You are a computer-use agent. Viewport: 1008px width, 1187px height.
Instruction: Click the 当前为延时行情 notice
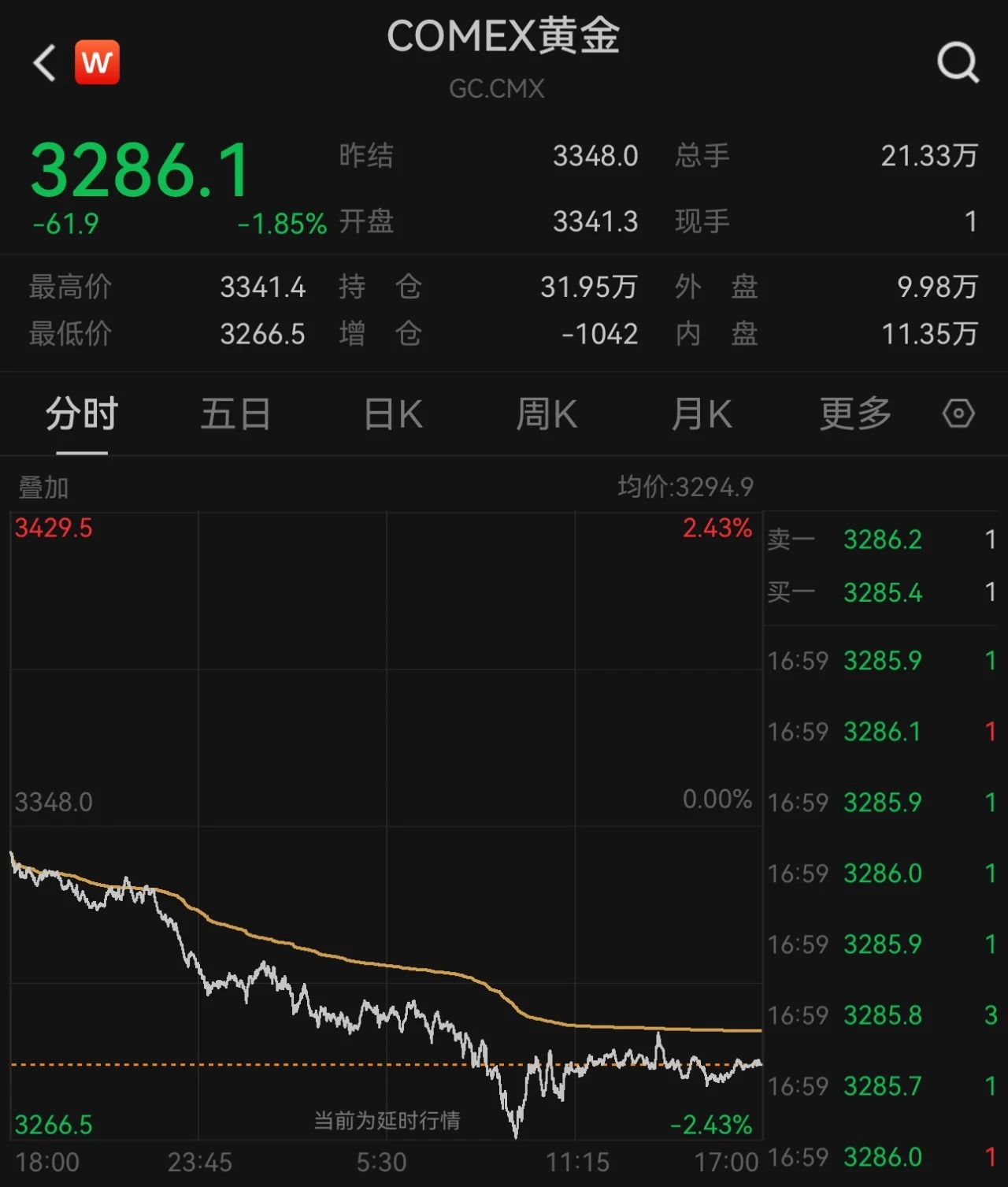click(x=387, y=1120)
